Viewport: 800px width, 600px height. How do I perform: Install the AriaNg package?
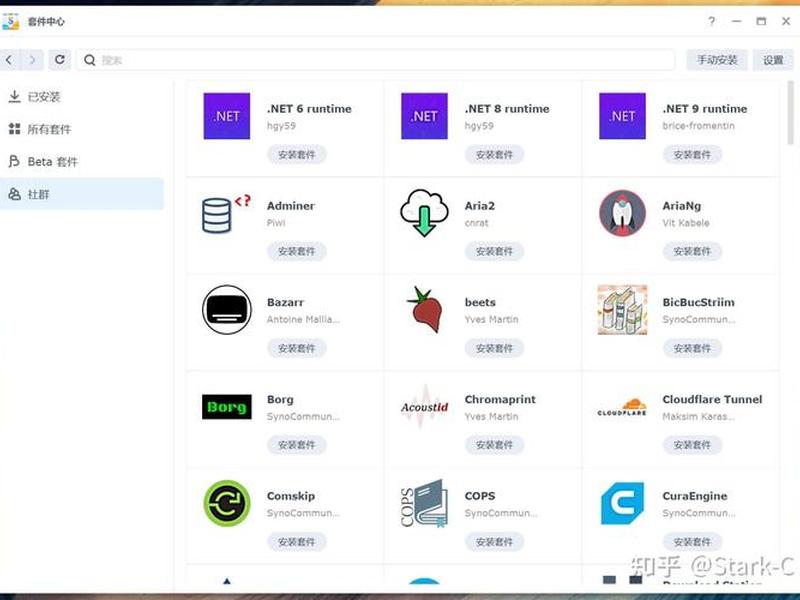(692, 251)
